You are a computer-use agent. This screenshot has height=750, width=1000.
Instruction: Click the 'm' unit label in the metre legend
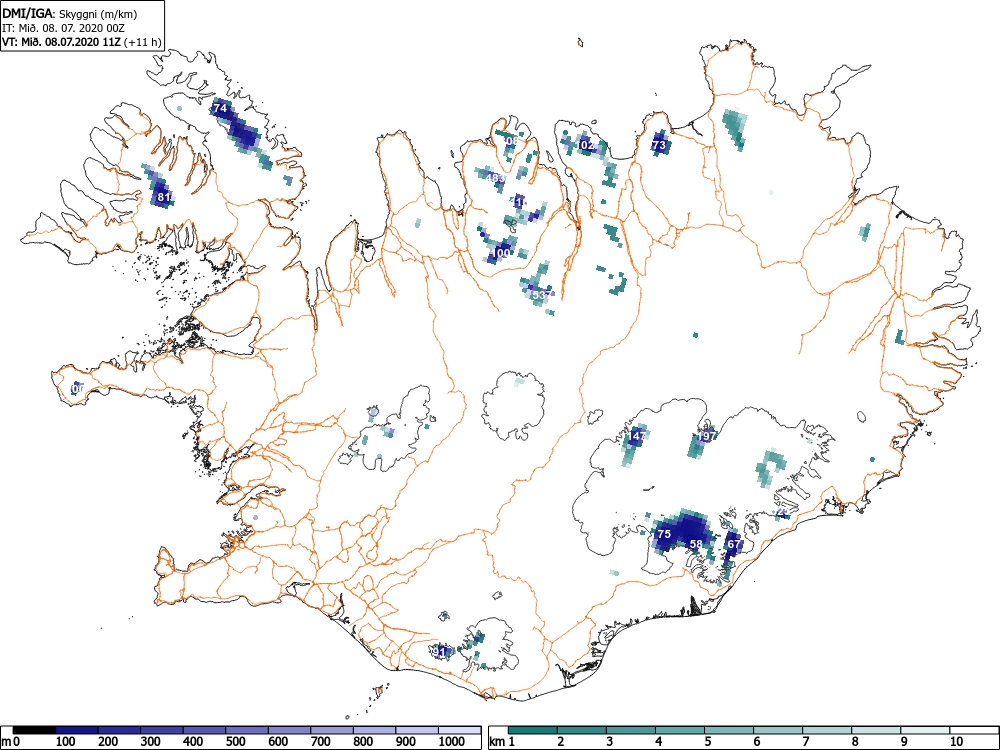pyautogui.click(x=6, y=742)
